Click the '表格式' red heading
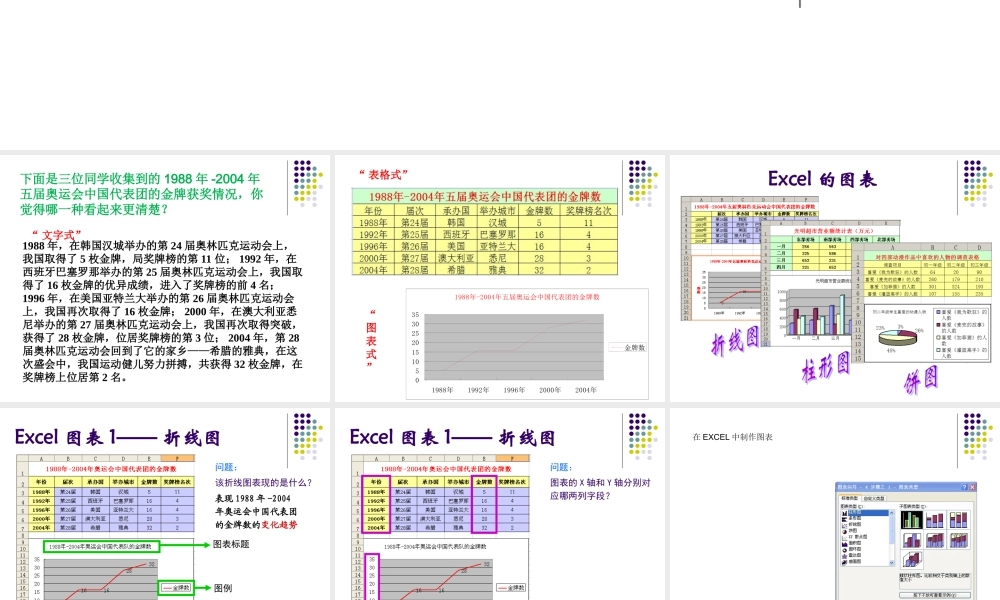The width and height of the screenshot is (1000, 600). click(x=383, y=174)
